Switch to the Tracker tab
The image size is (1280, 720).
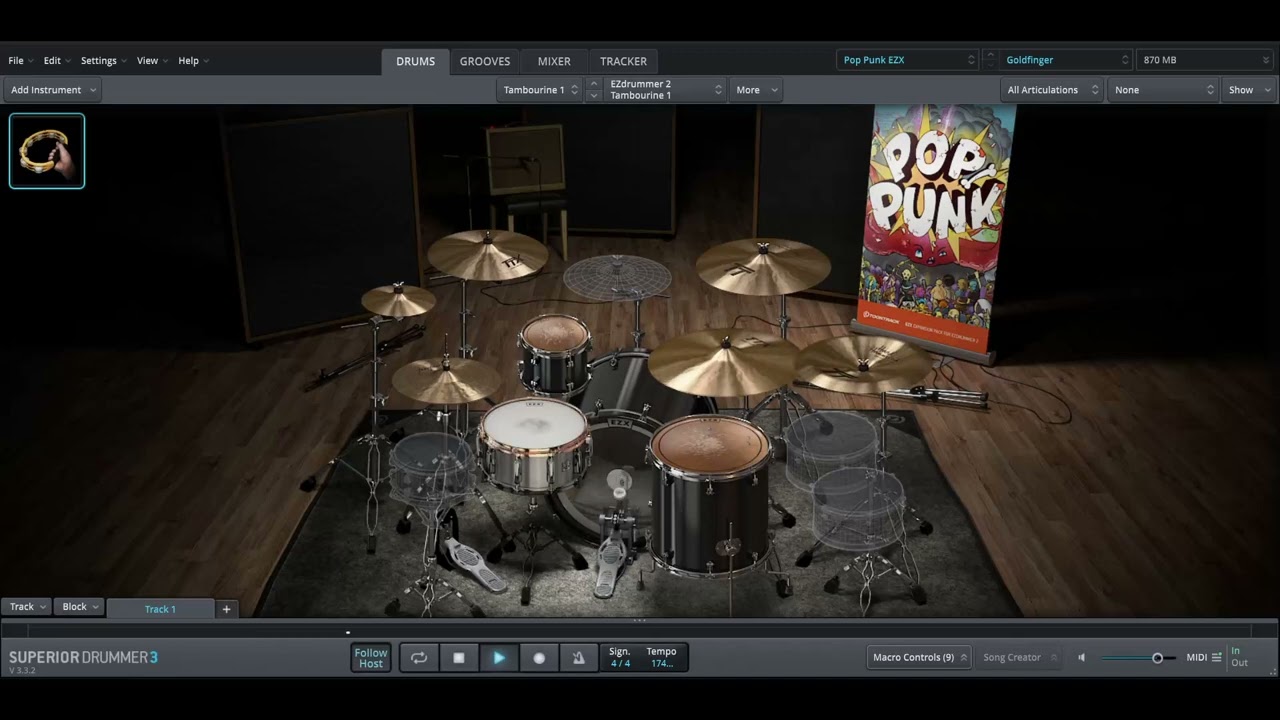(623, 61)
